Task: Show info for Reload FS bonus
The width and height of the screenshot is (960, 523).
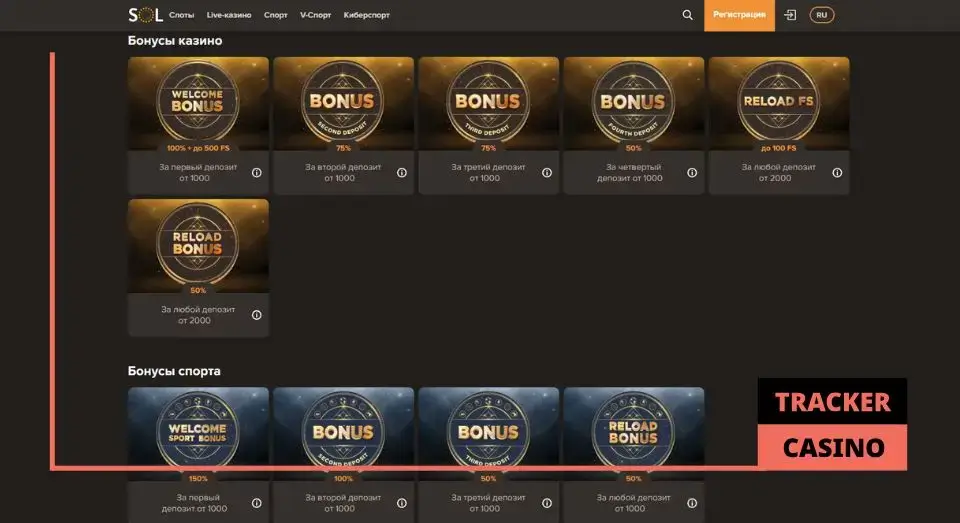Action: point(837,173)
